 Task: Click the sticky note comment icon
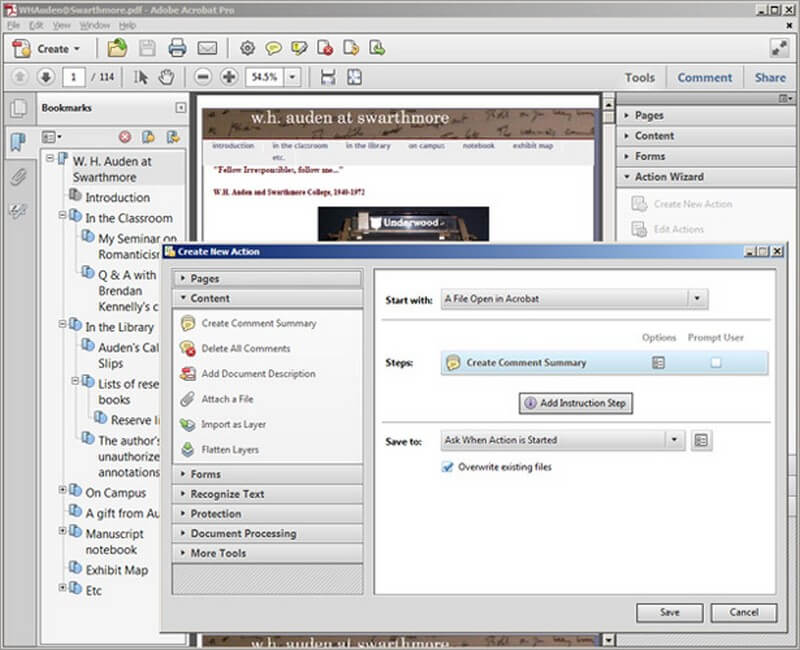273,48
